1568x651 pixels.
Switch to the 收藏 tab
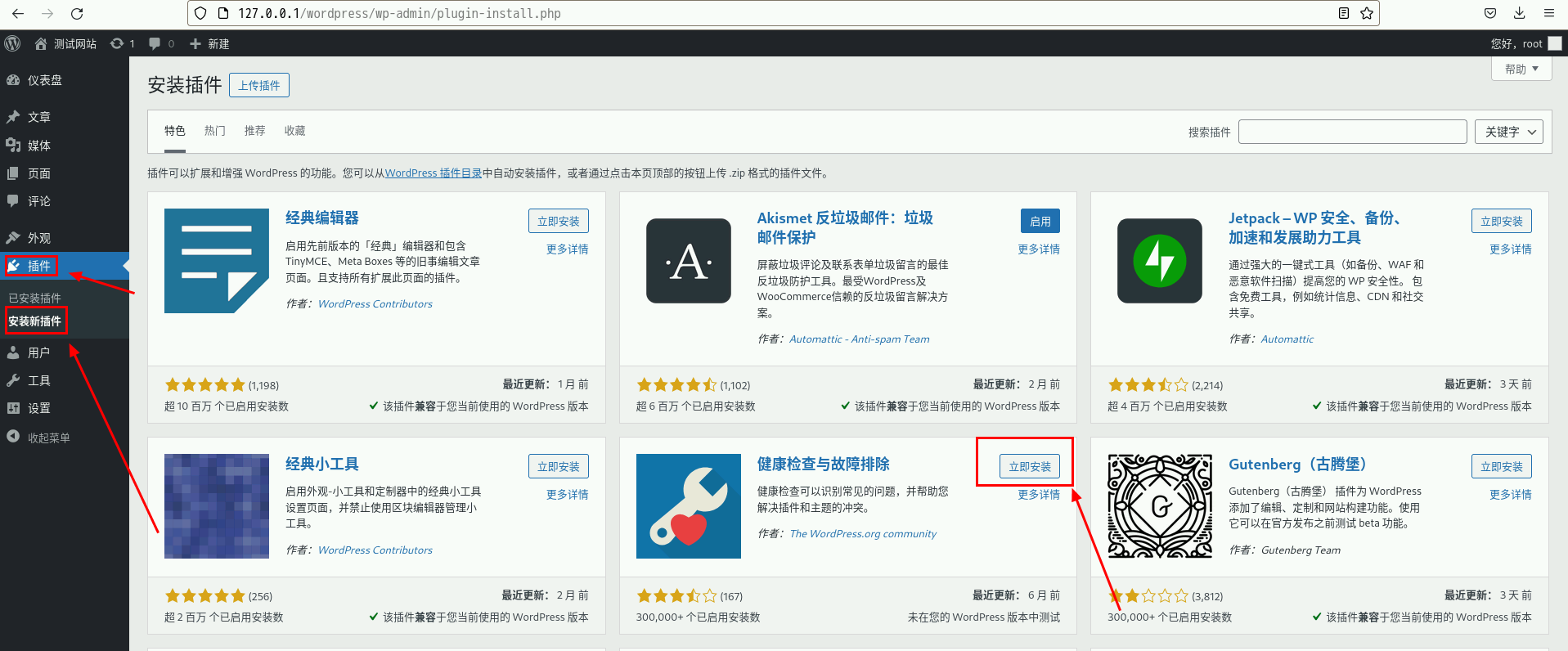(x=295, y=131)
